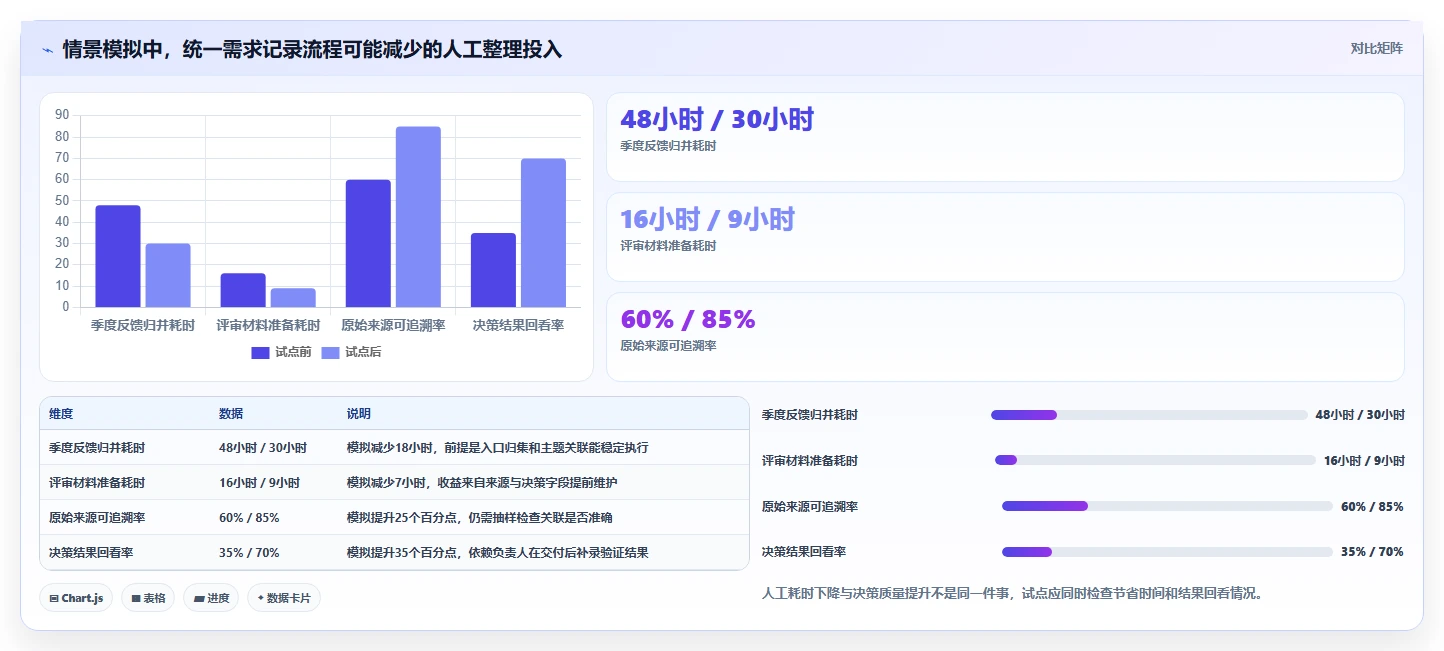Click the 60% / 85% stat card value

coord(688,319)
